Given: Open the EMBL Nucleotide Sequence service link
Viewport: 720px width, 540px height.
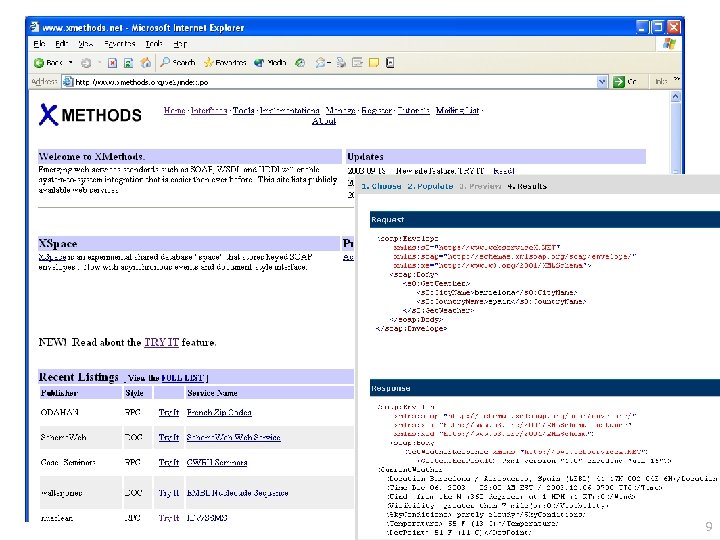Looking at the screenshot, I should (237, 493).
